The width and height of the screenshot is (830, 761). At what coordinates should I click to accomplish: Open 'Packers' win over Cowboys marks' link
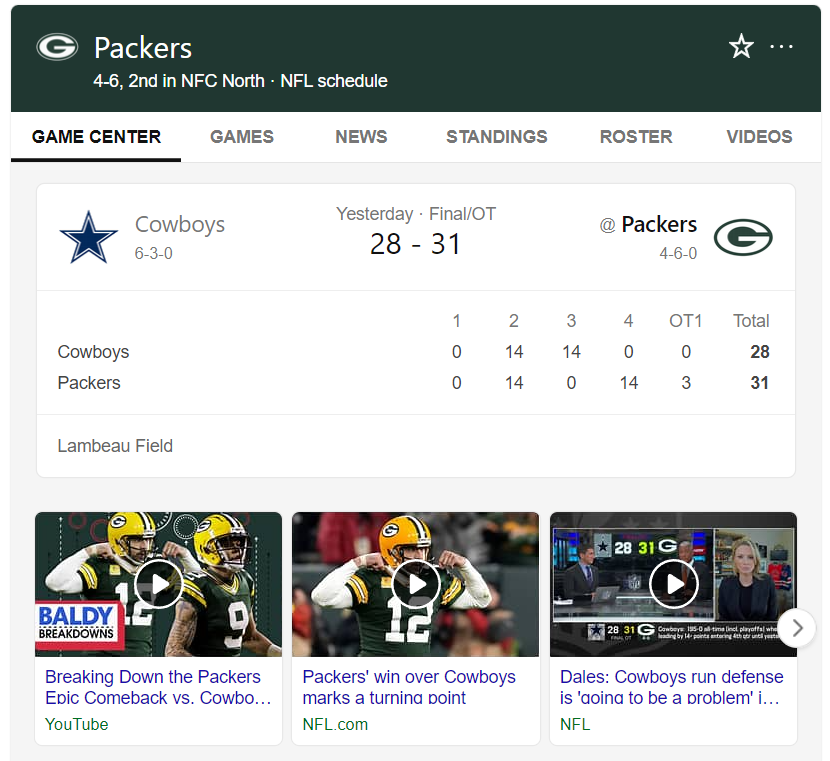pos(409,687)
